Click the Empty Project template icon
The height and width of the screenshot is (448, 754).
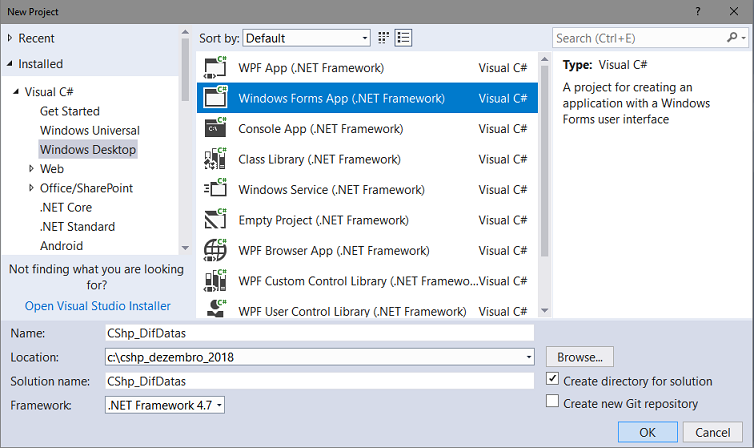point(215,219)
